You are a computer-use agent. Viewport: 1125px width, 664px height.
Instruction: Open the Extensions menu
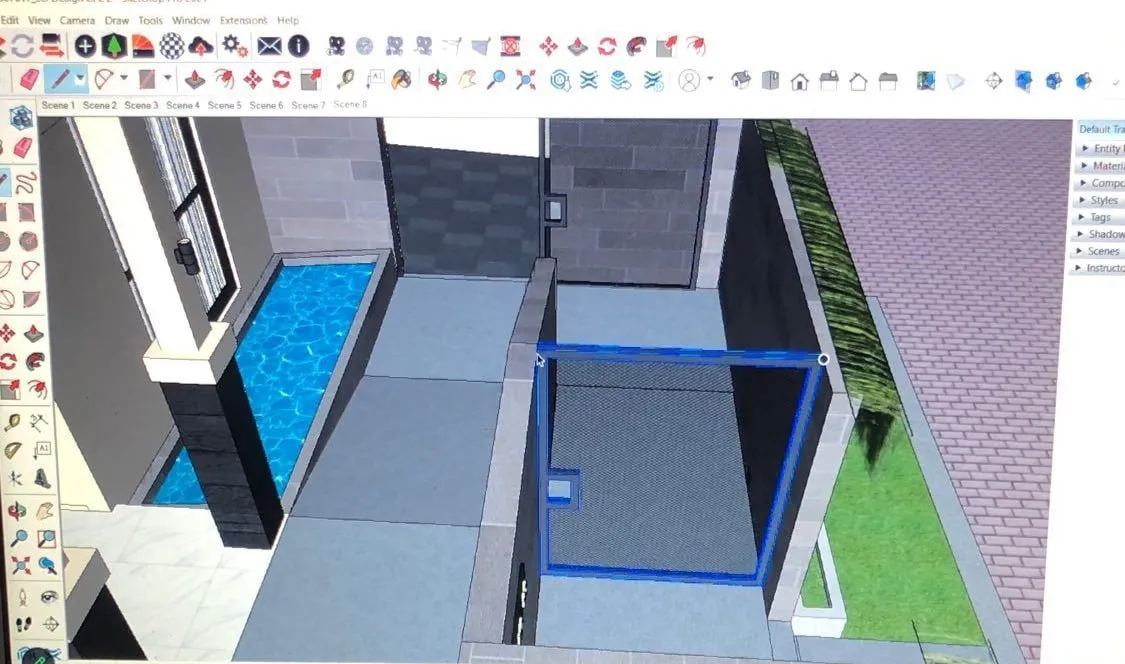point(243,20)
